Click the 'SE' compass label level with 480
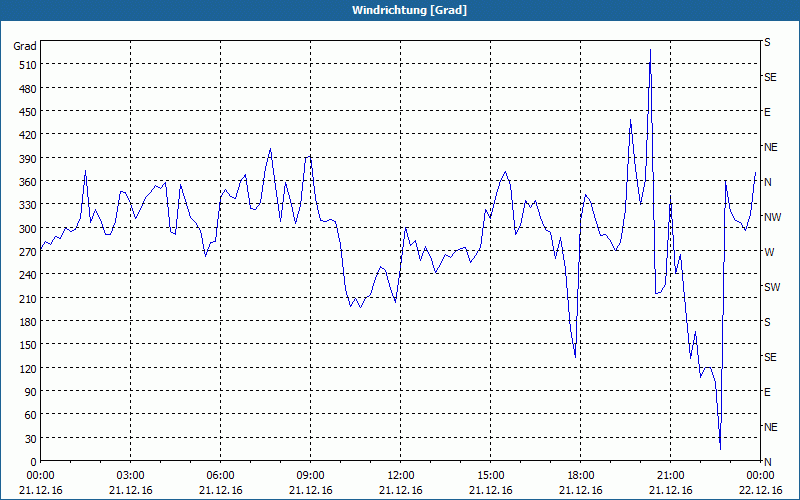Viewport: 800px width, 500px height. pos(770,77)
